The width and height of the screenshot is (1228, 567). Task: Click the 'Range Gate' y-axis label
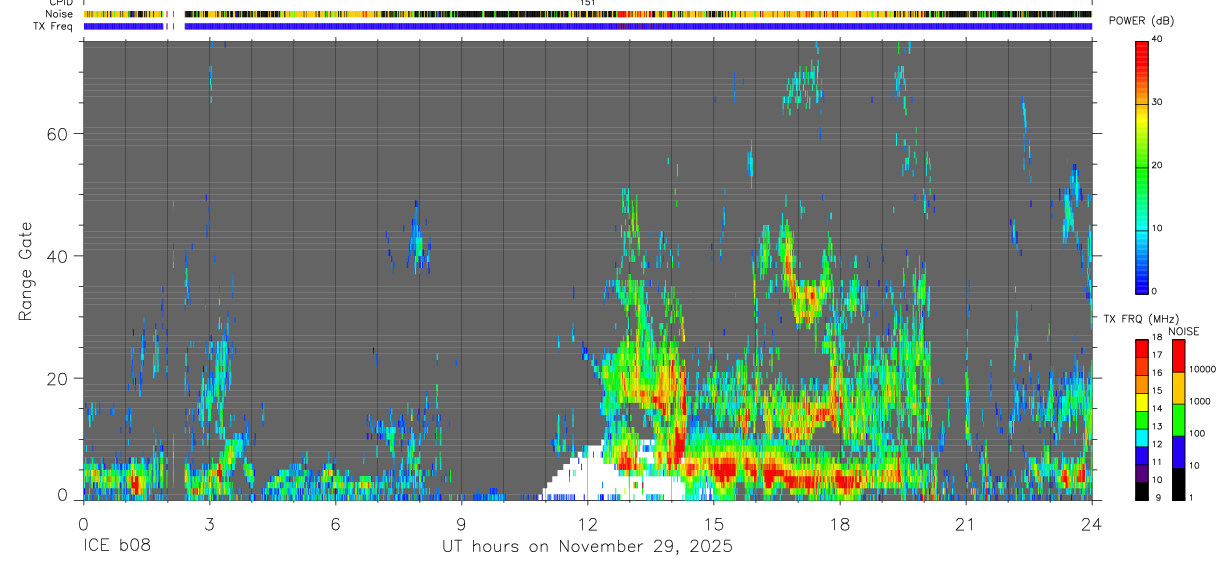(26, 272)
